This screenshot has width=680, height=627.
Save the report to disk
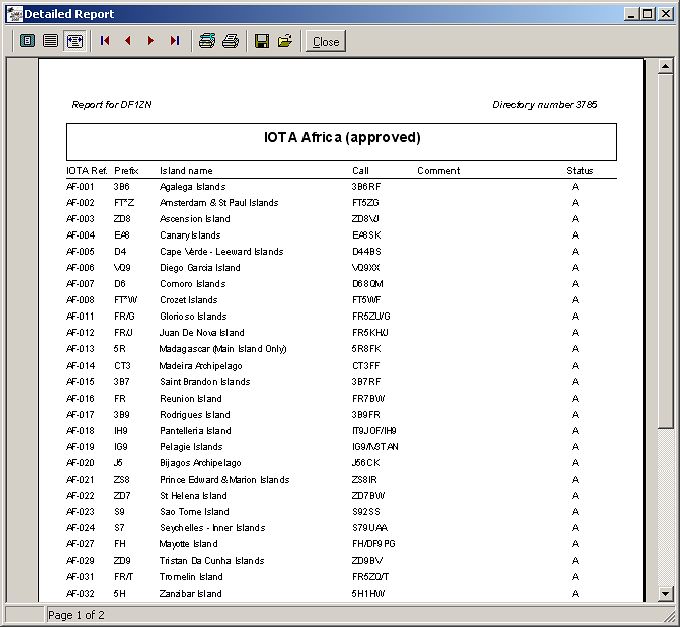point(262,41)
